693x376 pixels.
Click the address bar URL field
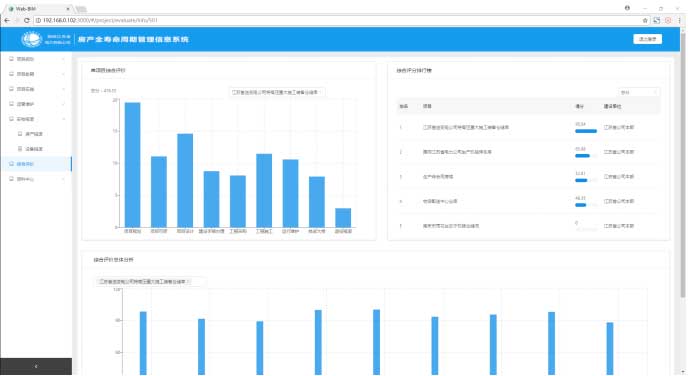click(x=336, y=20)
